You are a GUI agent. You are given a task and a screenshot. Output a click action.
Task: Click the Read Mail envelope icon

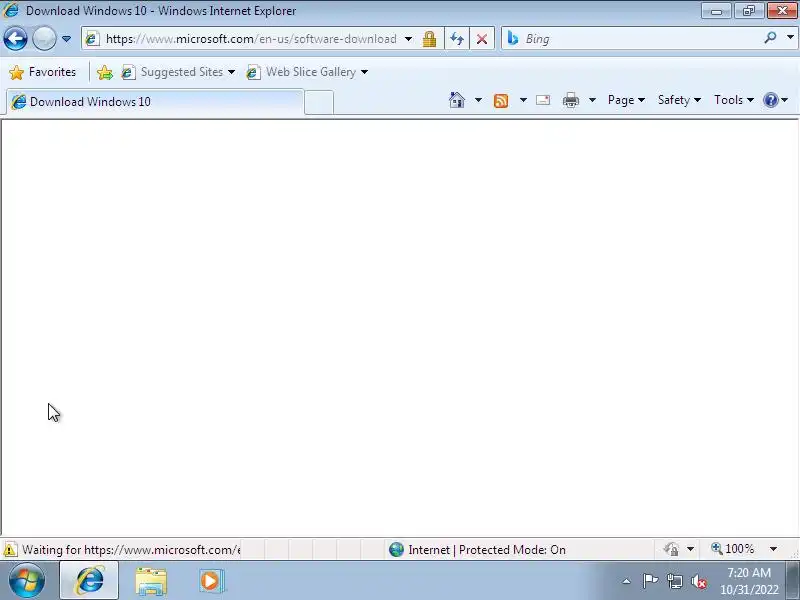point(543,100)
